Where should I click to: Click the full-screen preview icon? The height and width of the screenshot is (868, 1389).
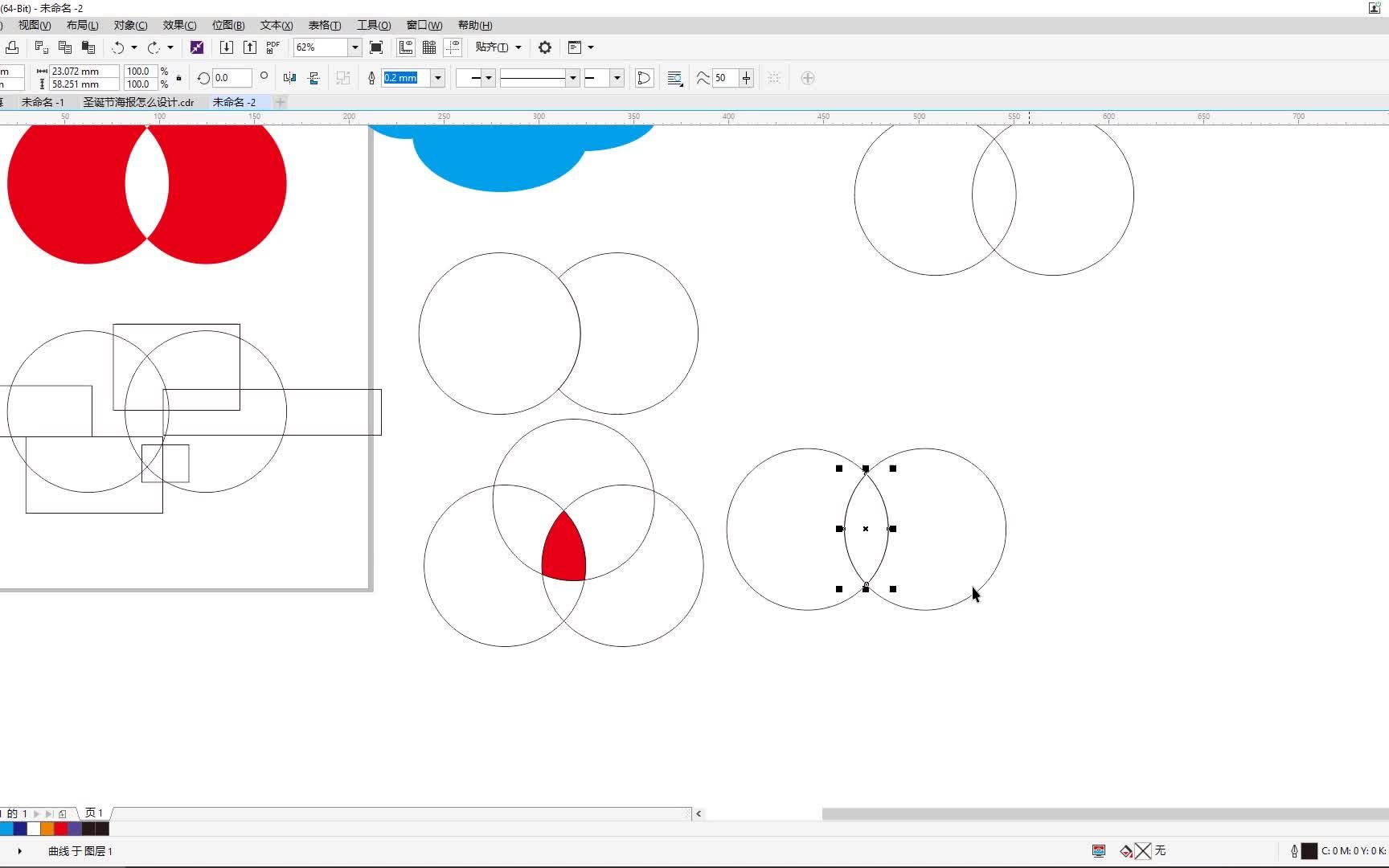point(375,47)
